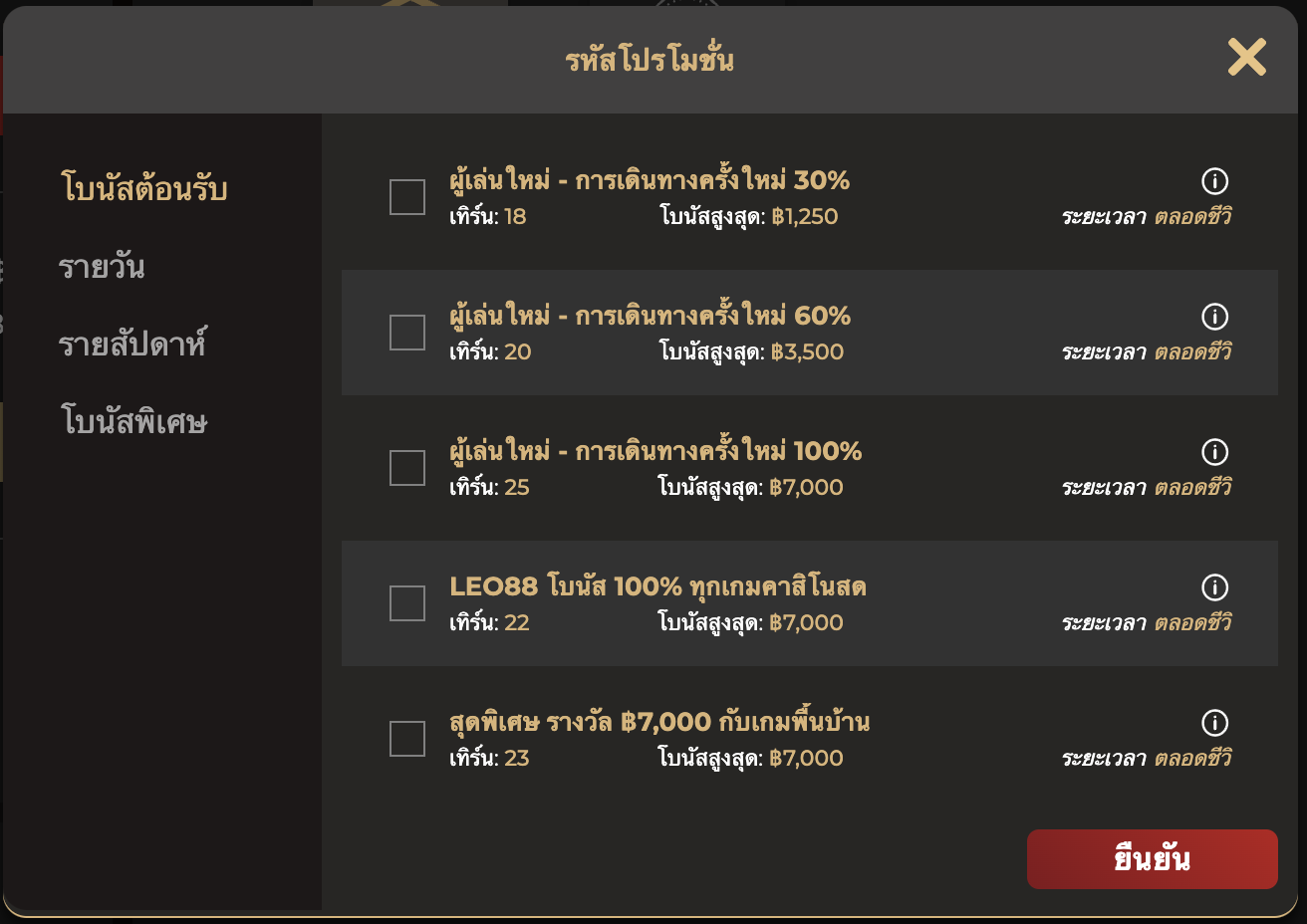Show details icon for 100% new player bonus
The image size is (1307, 924).
[1214, 452]
